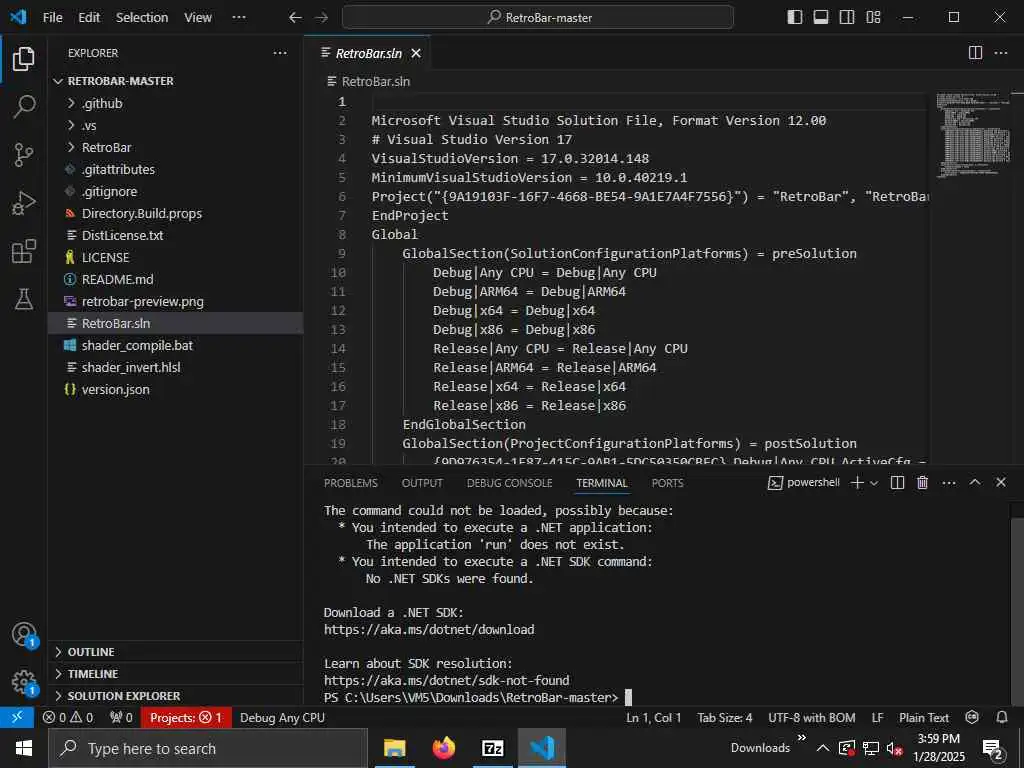Split the editor to the right
Screen dimensions: 1024x768
pos(975,53)
